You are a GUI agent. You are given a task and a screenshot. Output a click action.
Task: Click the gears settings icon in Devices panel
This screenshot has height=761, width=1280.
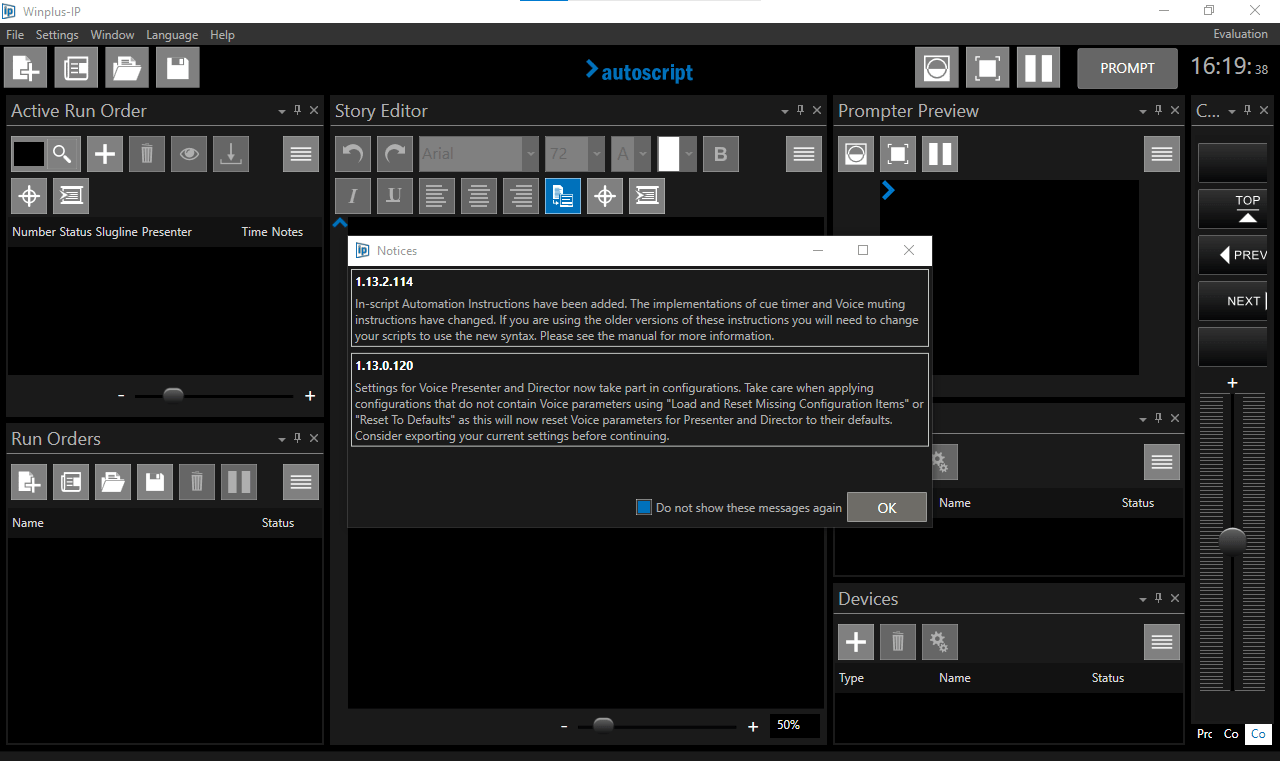pyautogui.click(x=940, y=642)
